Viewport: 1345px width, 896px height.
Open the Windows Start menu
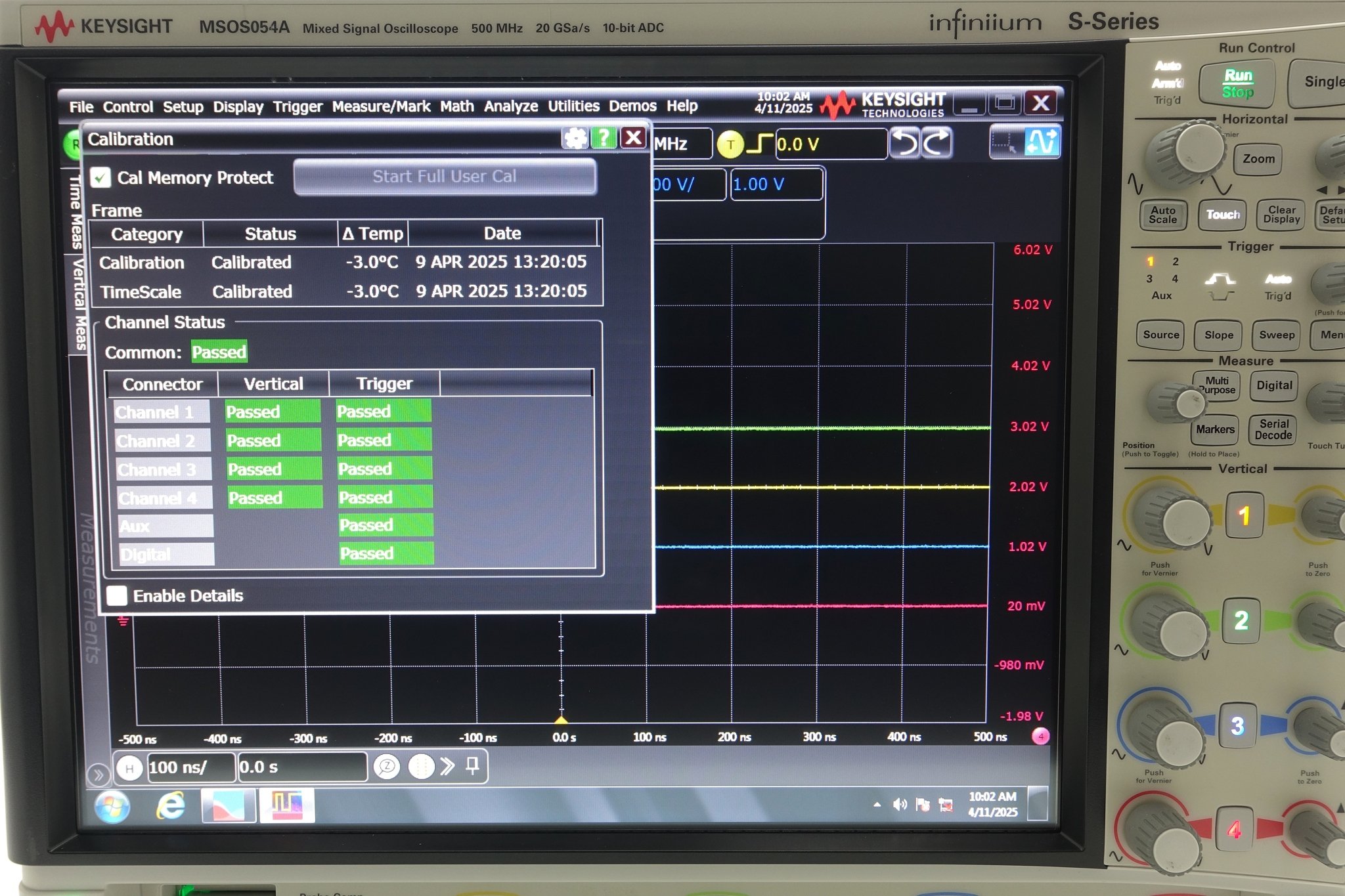[112, 807]
